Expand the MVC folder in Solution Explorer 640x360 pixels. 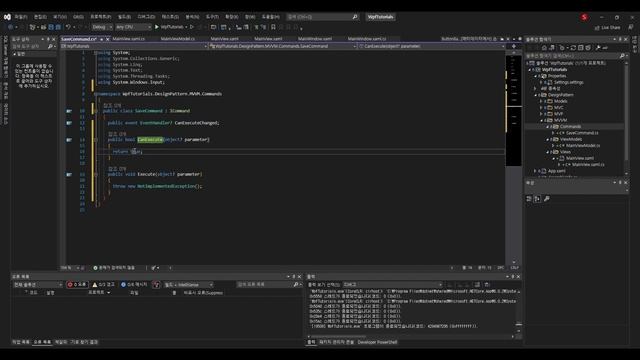541,108
